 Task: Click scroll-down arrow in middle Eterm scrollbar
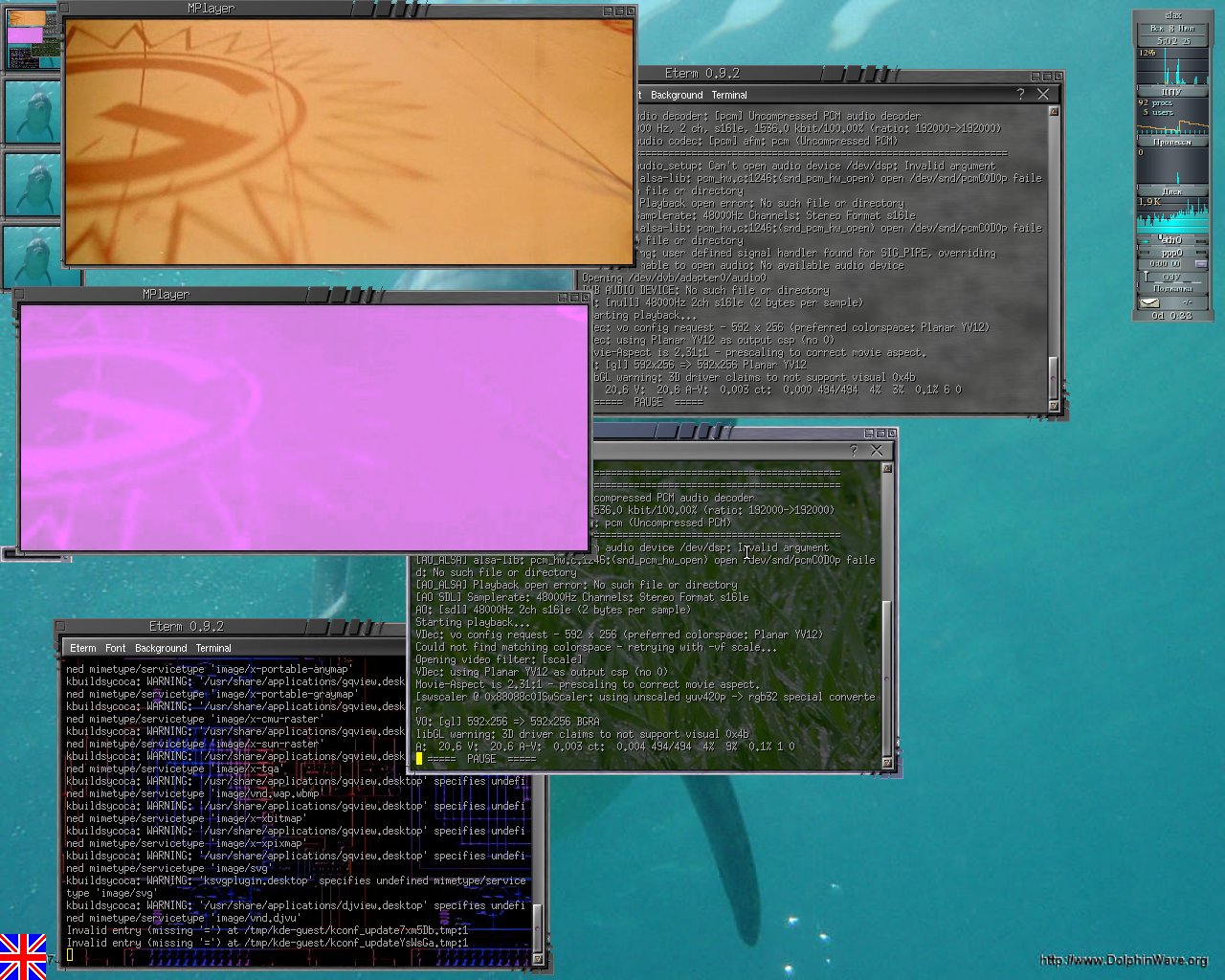(x=887, y=763)
